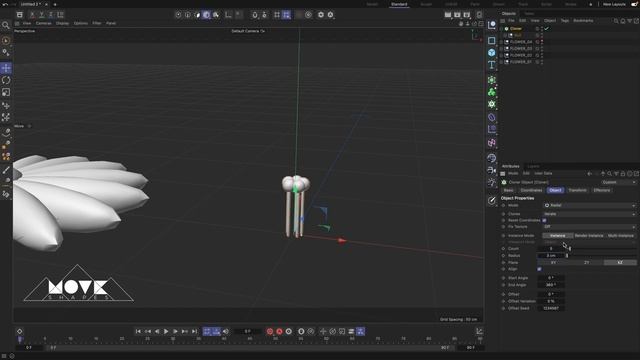
Task: Open the viewport Display menu
Action: (x=62, y=23)
